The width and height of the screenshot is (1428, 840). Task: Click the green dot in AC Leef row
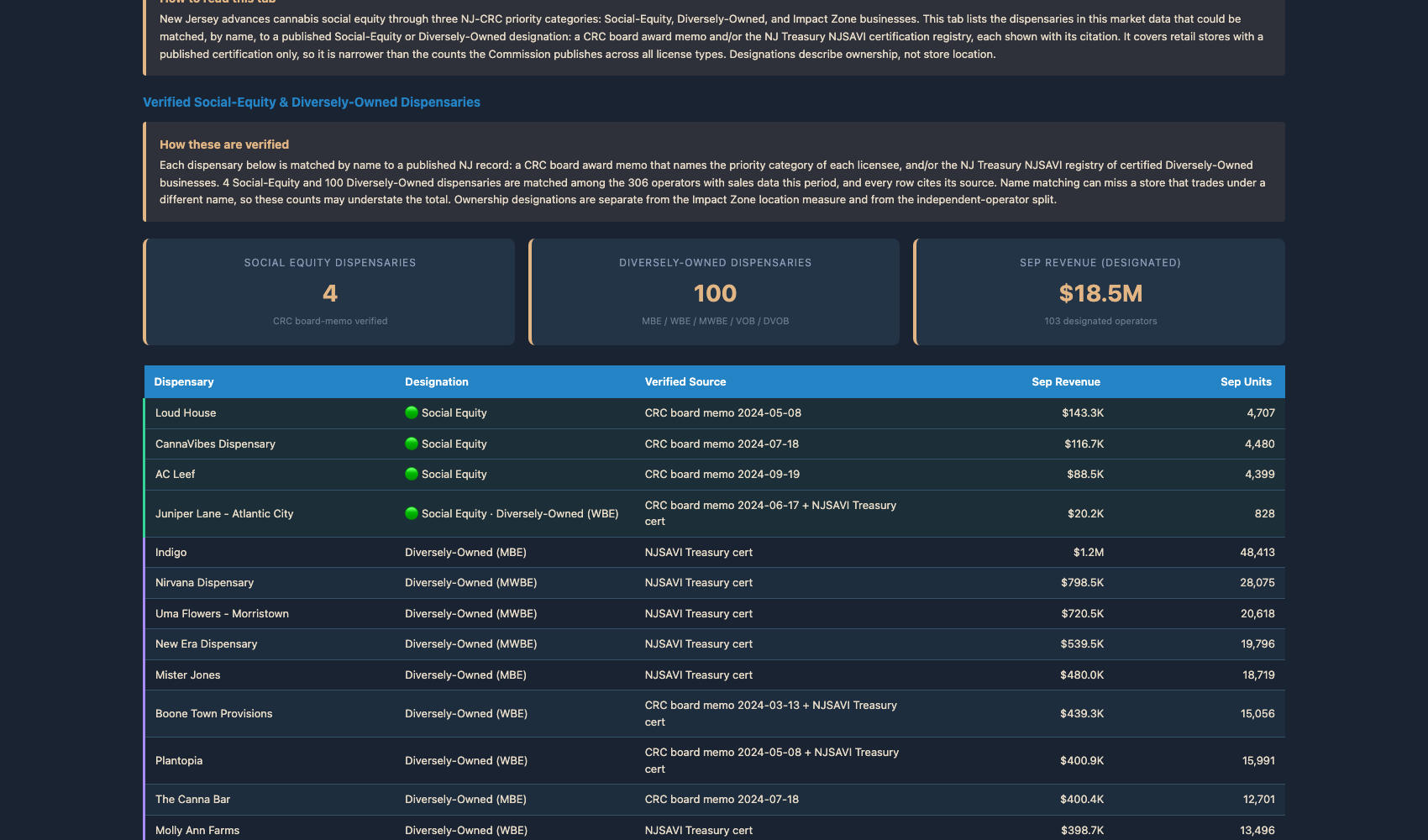[412, 474]
